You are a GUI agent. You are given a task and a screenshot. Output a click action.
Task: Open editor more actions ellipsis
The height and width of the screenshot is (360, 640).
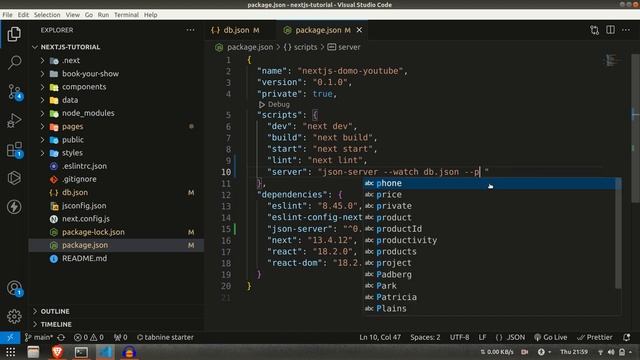click(x=626, y=30)
